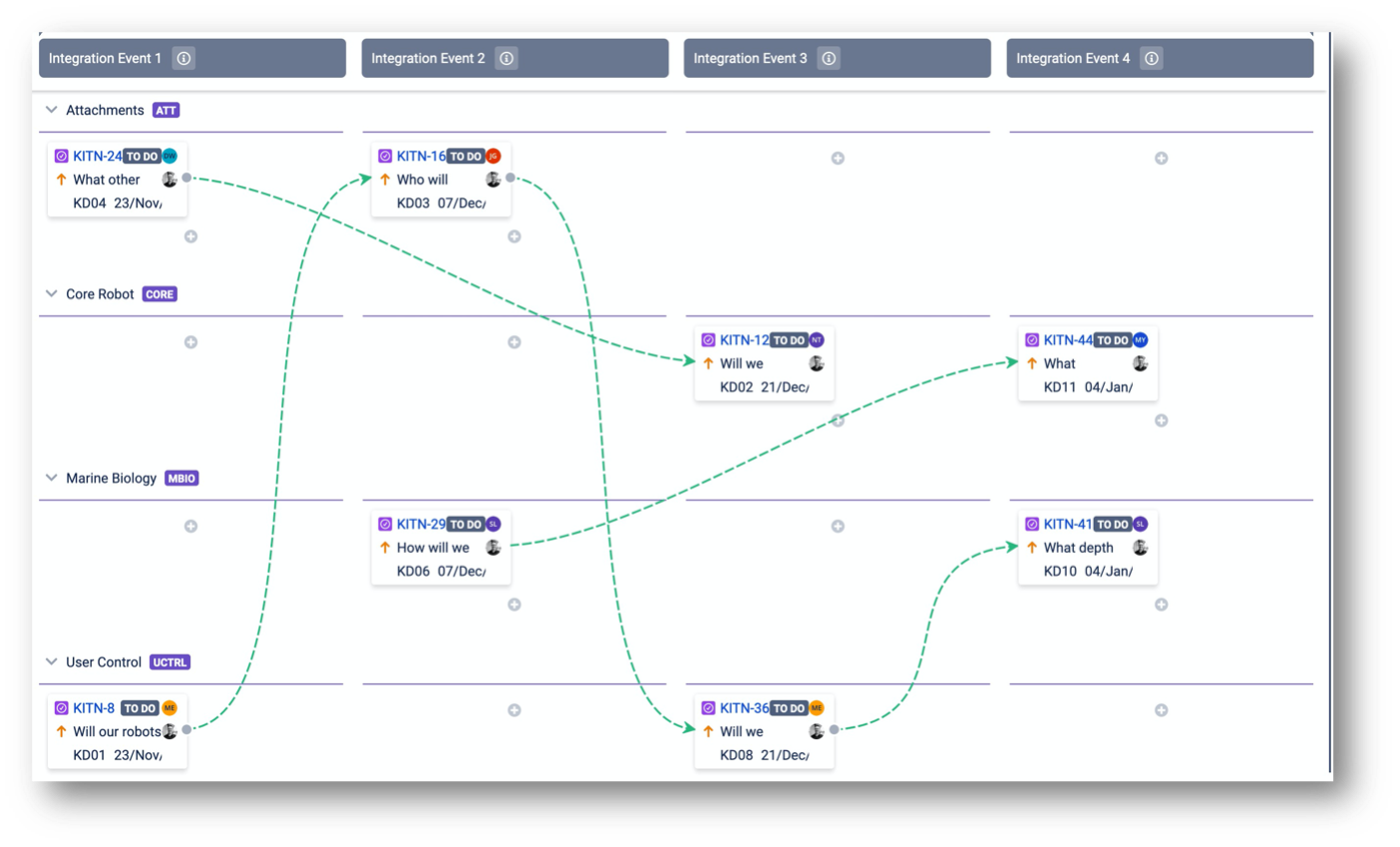Screen dimensions: 1400x847
Task: Click the issue type icon on KITN-36
Action: (706, 707)
